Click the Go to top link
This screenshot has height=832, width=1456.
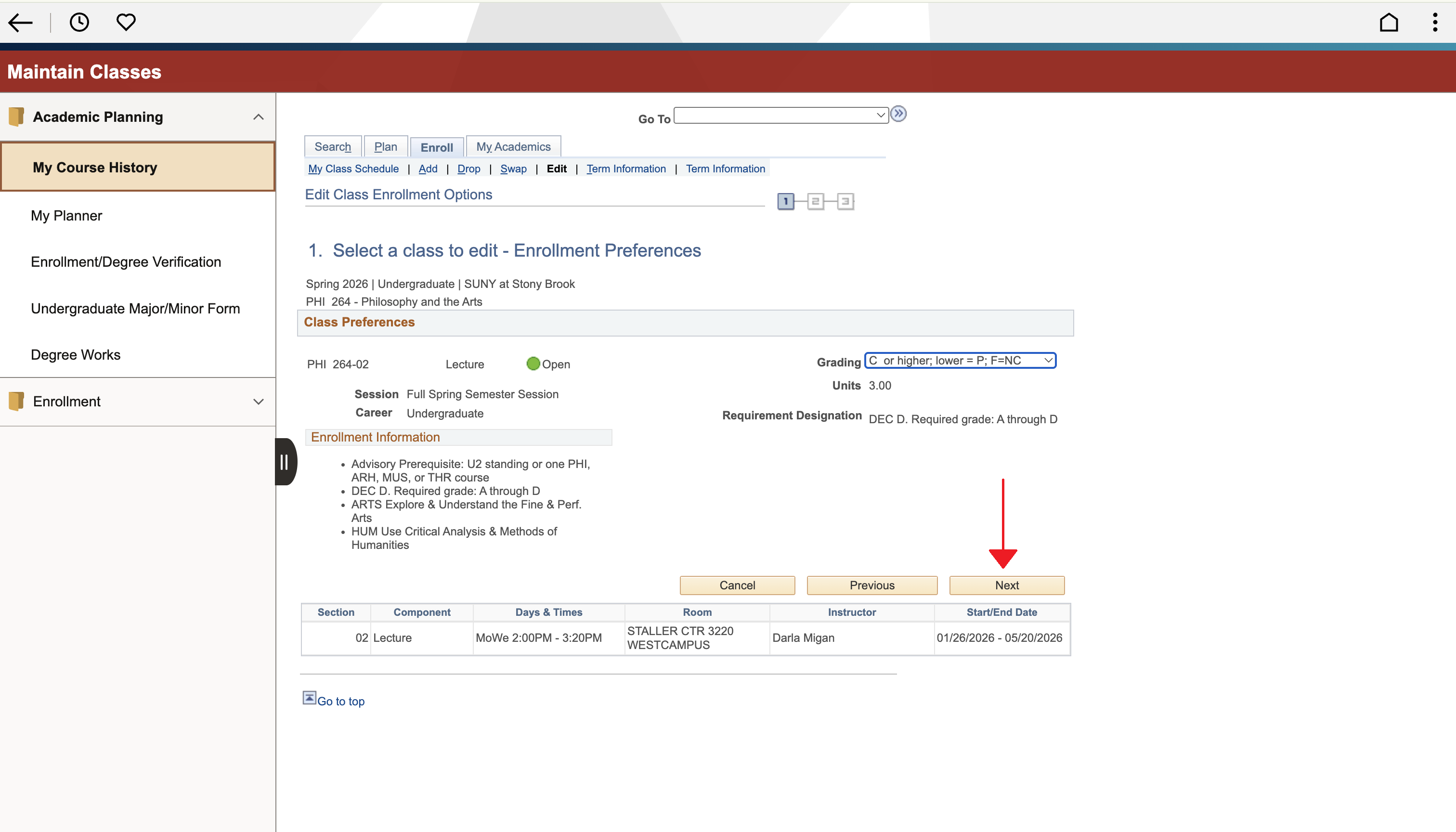tap(340, 701)
